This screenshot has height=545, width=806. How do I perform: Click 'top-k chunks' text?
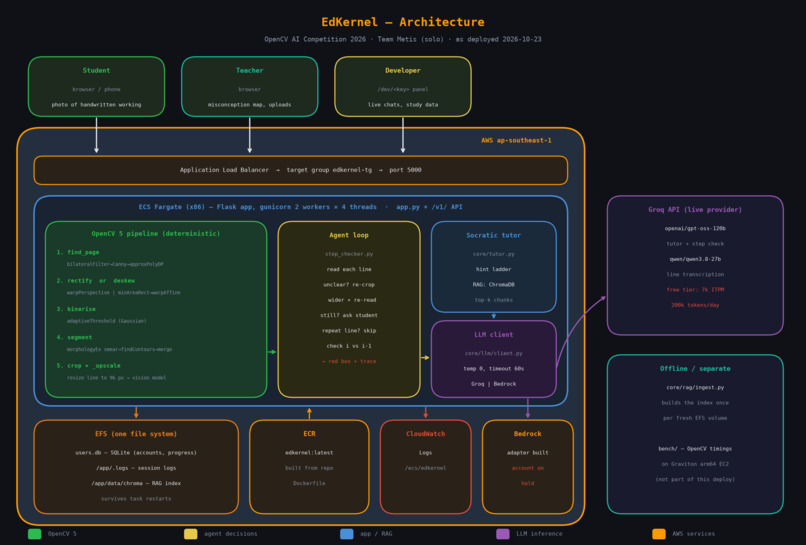click(x=493, y=300)
